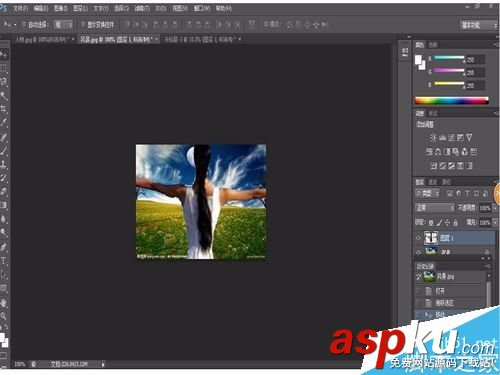This screenshot has width=500, height=375.
Task: Toggle lock transparent pixels
Action: coord(431,222)
